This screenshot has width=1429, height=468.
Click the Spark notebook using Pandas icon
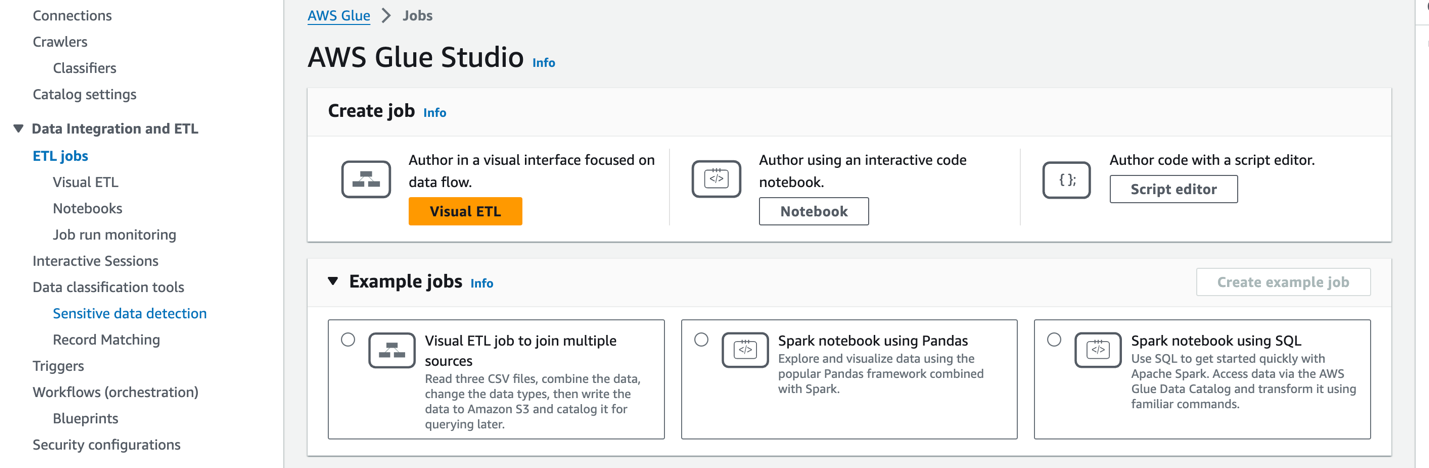tap(745, 351)
